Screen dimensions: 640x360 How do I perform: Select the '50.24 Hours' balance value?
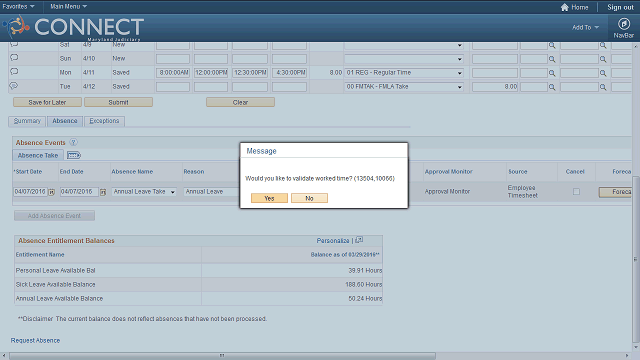365,298
